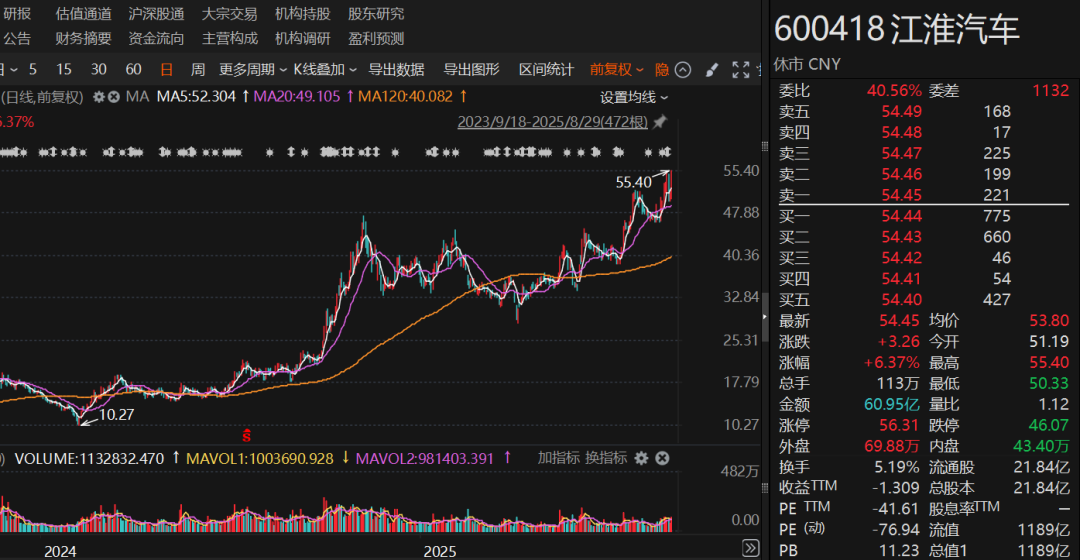Expand the 更多周期 dropdown
Viewport: 1080px width, 560px height.
[x=253, y=70]
